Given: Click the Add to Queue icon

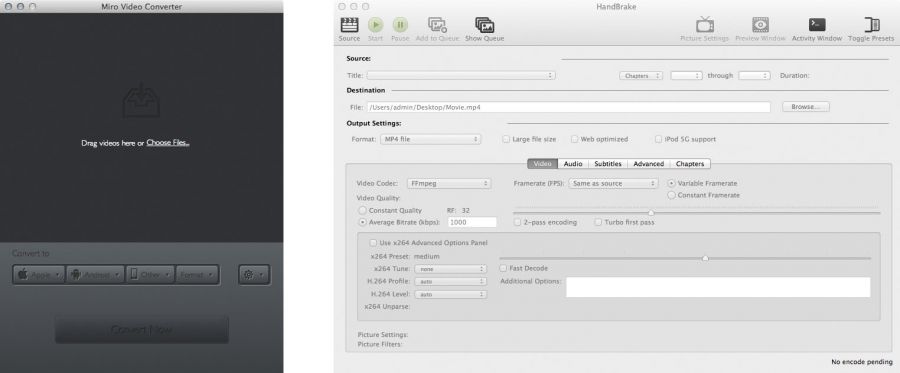Looking at the screenshot, I should tap(437, 25).
